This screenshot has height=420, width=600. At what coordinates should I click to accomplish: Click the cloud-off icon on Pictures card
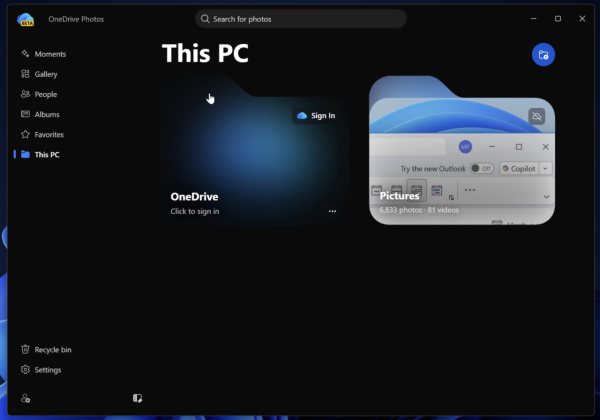[536, 116]
